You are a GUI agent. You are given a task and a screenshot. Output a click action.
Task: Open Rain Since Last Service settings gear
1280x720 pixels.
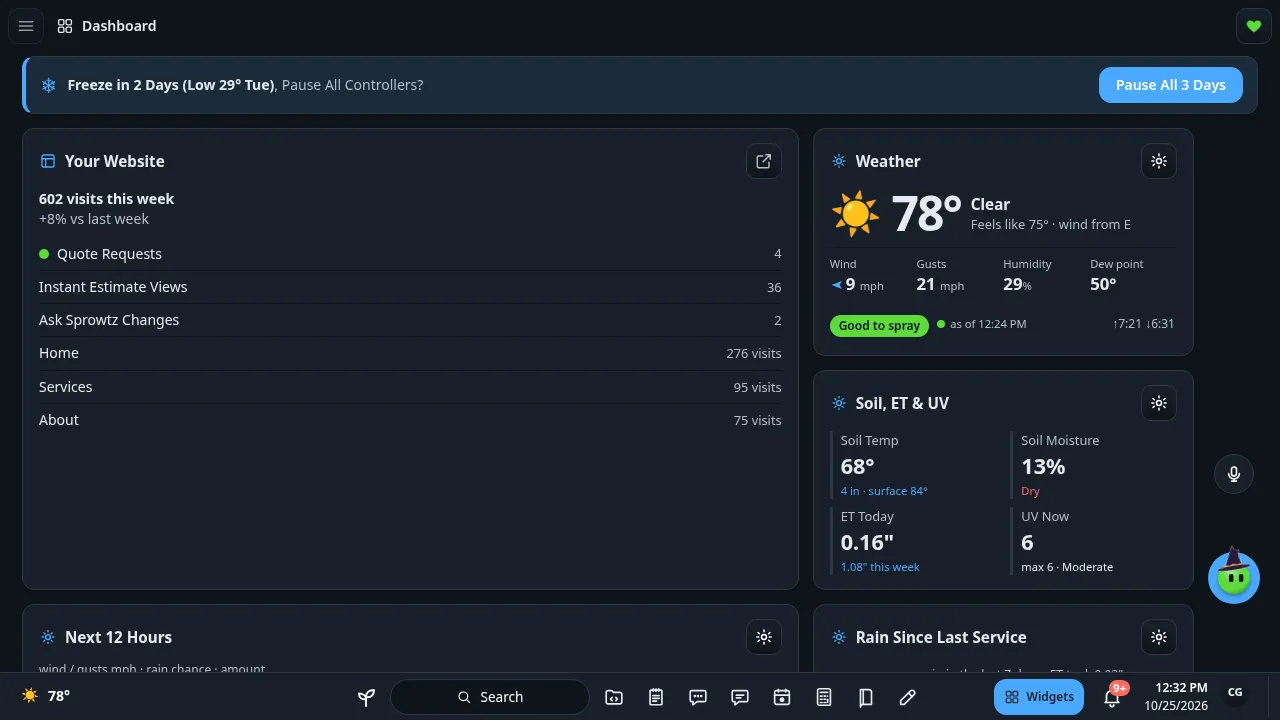pyautogui.click(x=1159, y=637)
